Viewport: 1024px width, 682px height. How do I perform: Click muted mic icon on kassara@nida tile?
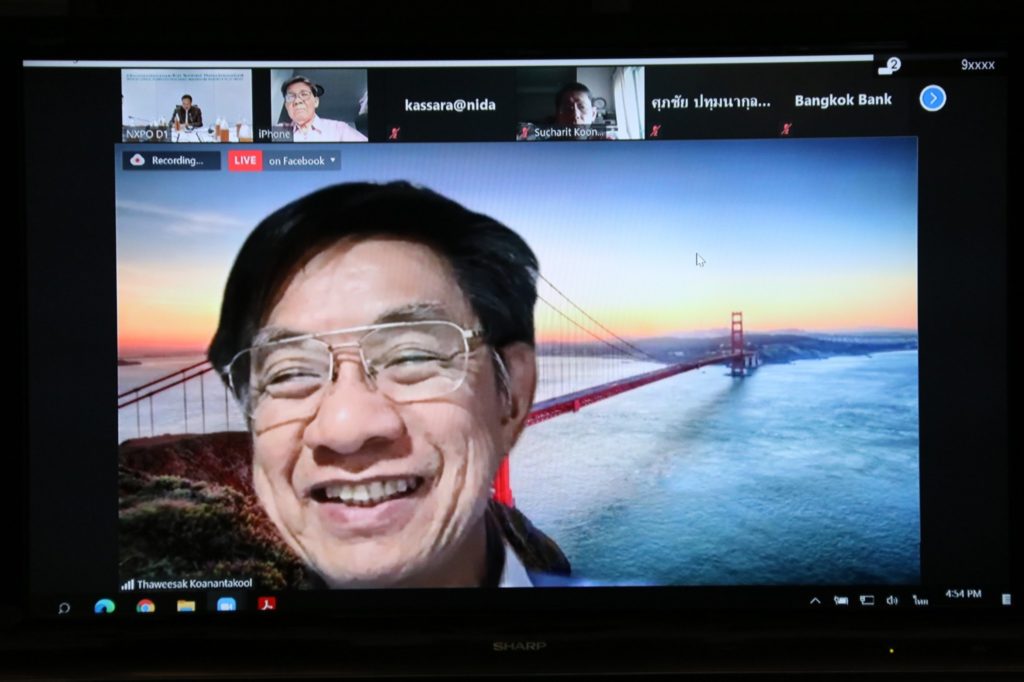tap(395, 132)
